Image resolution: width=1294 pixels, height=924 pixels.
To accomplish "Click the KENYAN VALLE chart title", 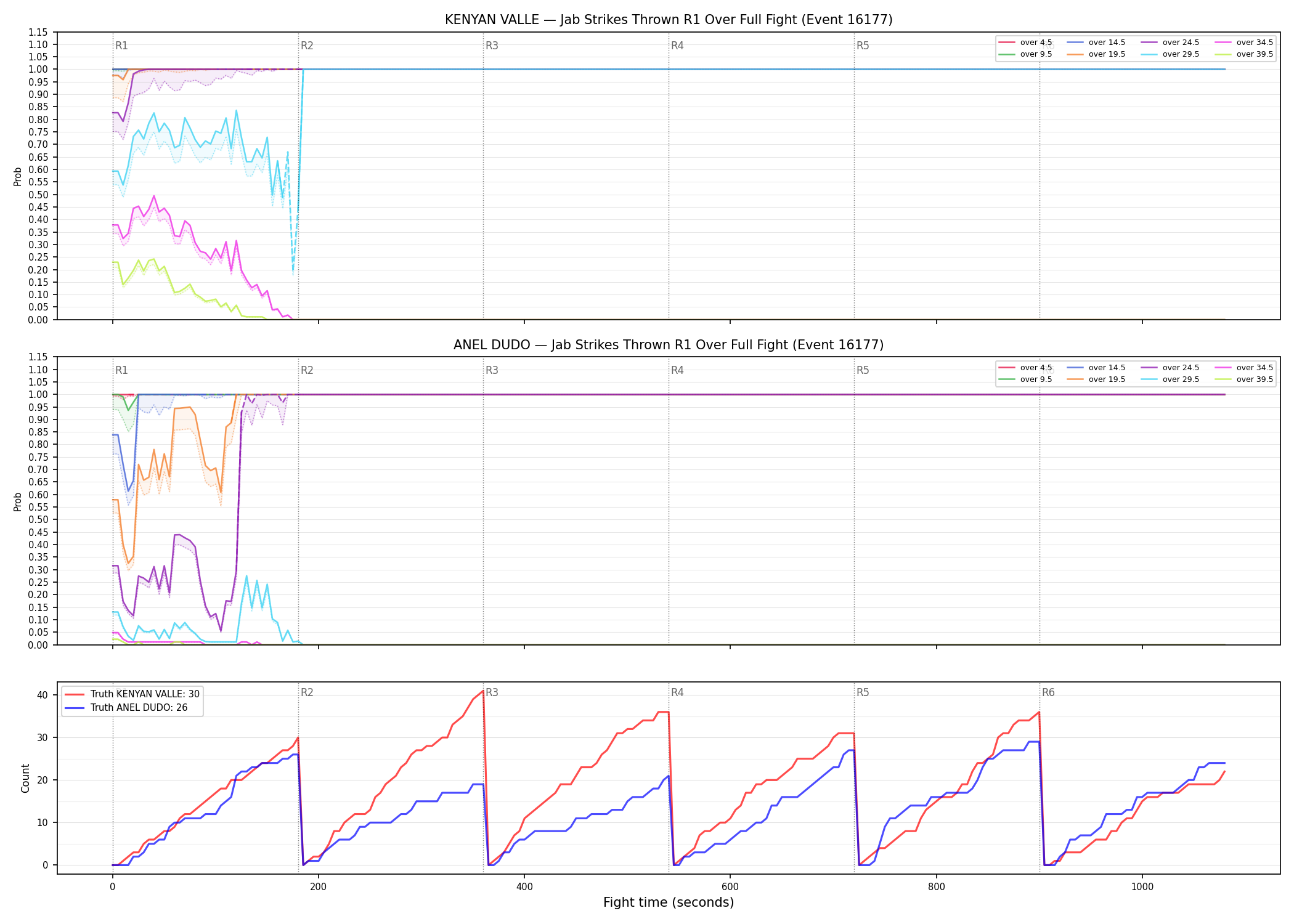I will 669,20.
